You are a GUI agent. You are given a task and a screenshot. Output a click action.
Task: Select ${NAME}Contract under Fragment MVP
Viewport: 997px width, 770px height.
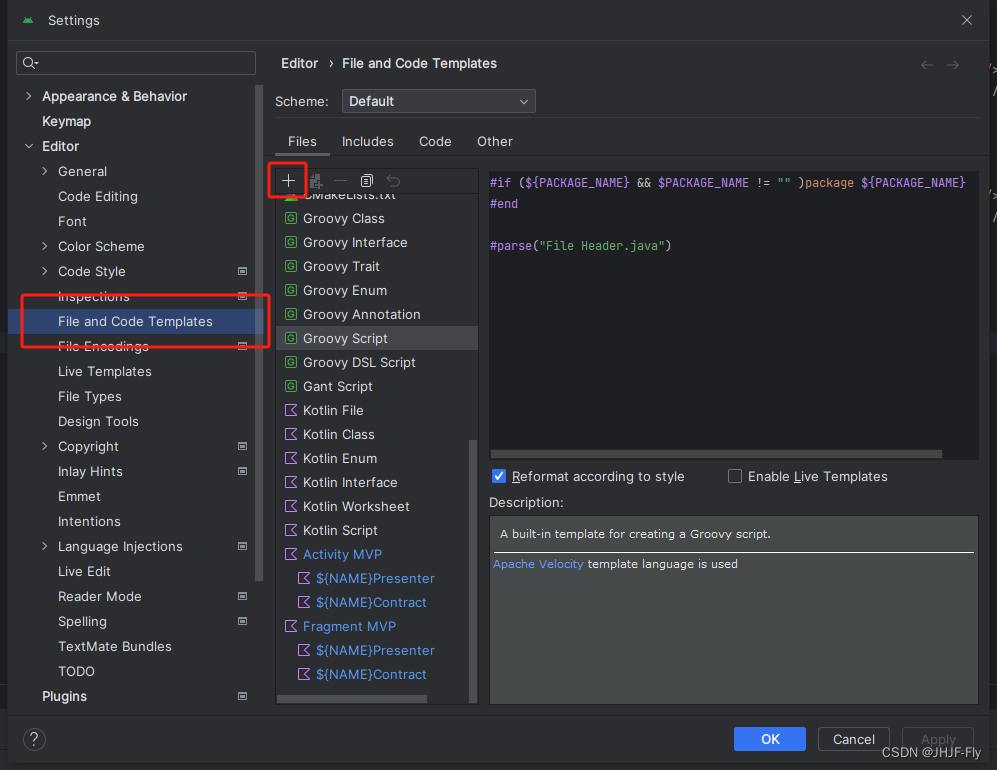coord(371,675)
